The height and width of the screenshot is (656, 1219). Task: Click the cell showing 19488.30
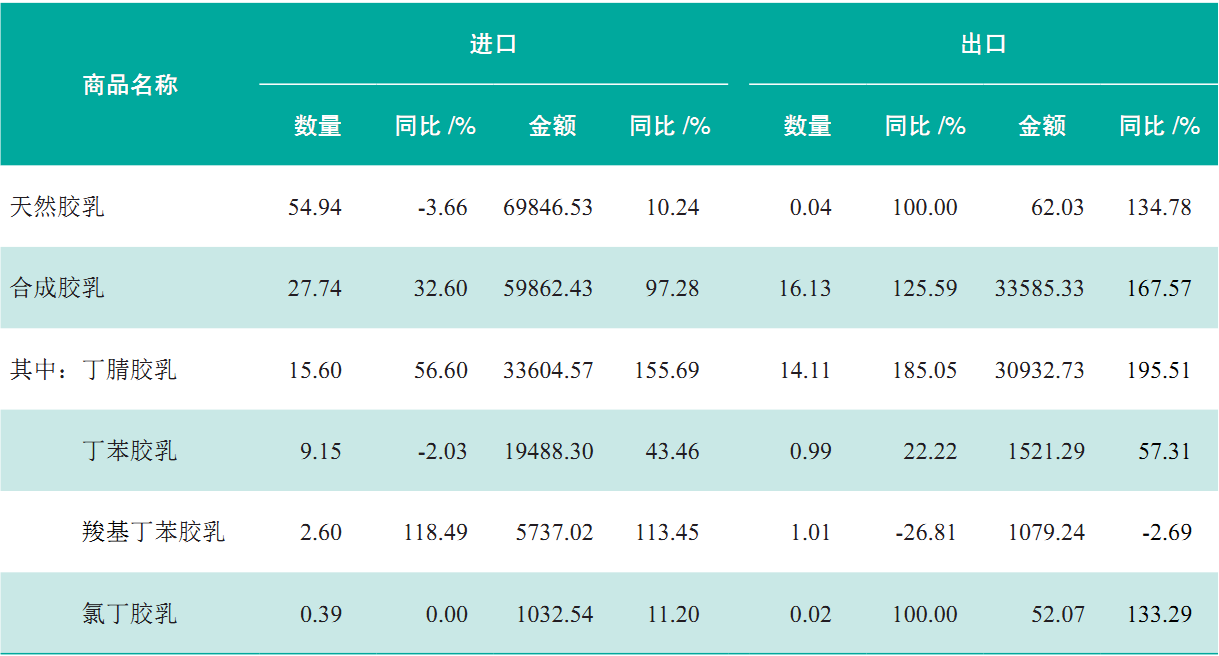(x=548, y=451)
